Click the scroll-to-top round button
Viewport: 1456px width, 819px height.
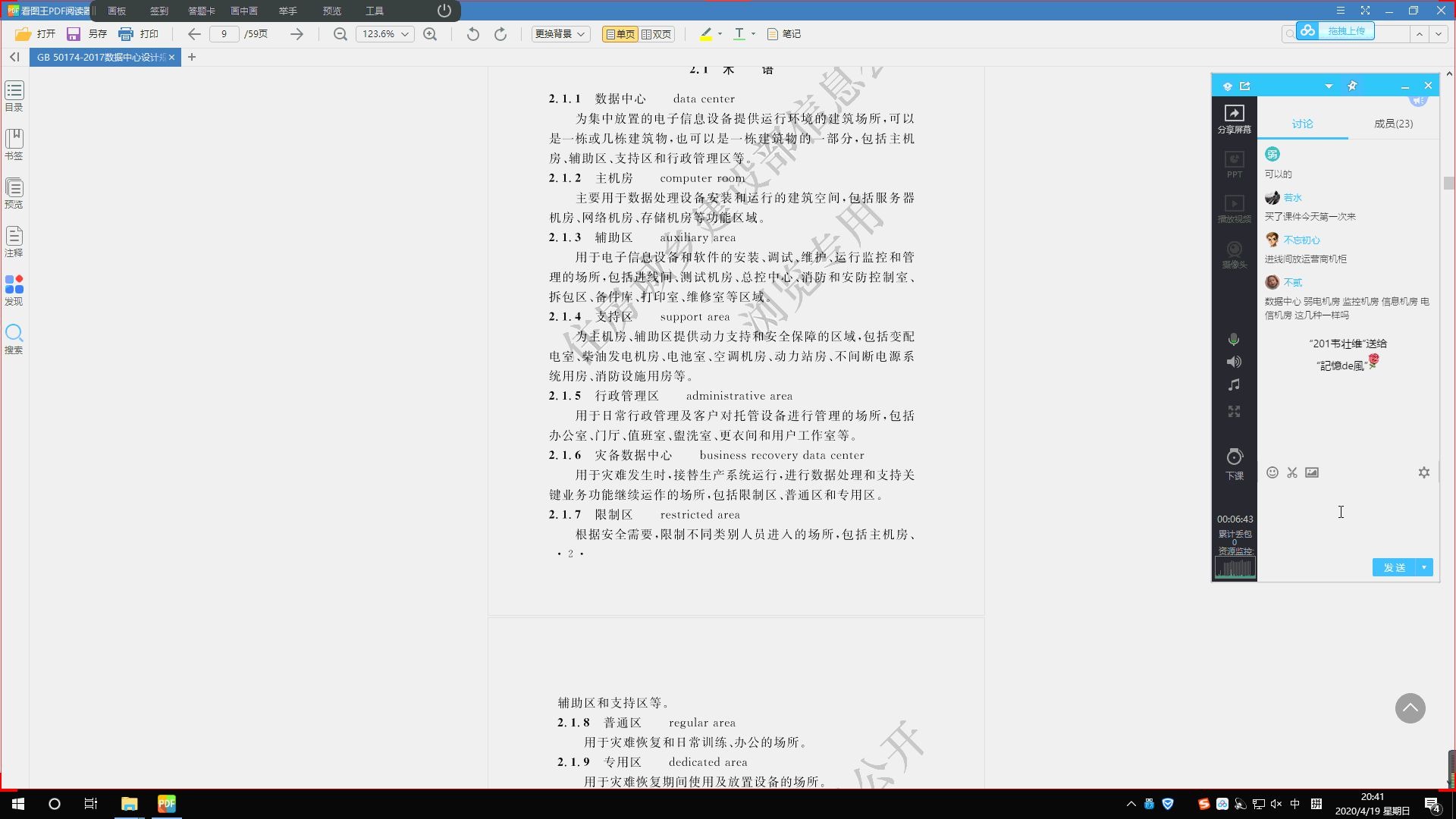pos(1410,708)
